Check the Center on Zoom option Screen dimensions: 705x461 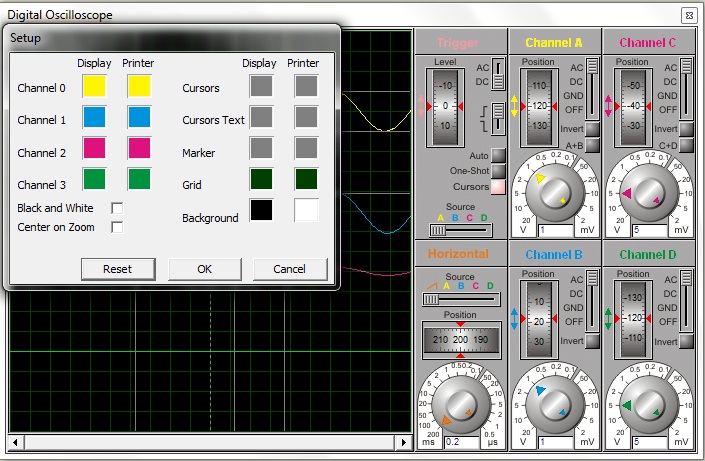tap(117, 227)
